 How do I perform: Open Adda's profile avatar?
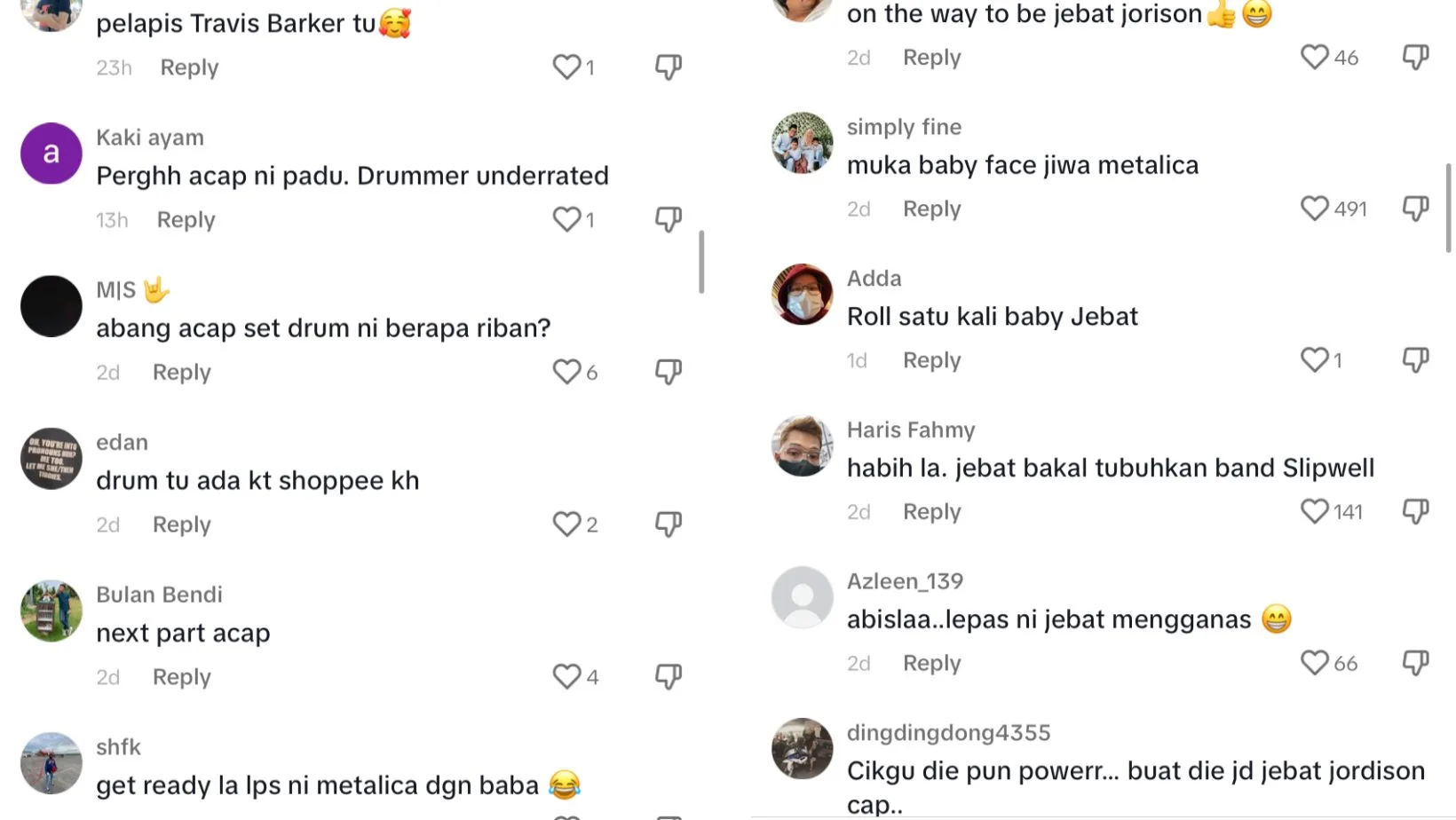pyautogui.click(x=802, y=295)
